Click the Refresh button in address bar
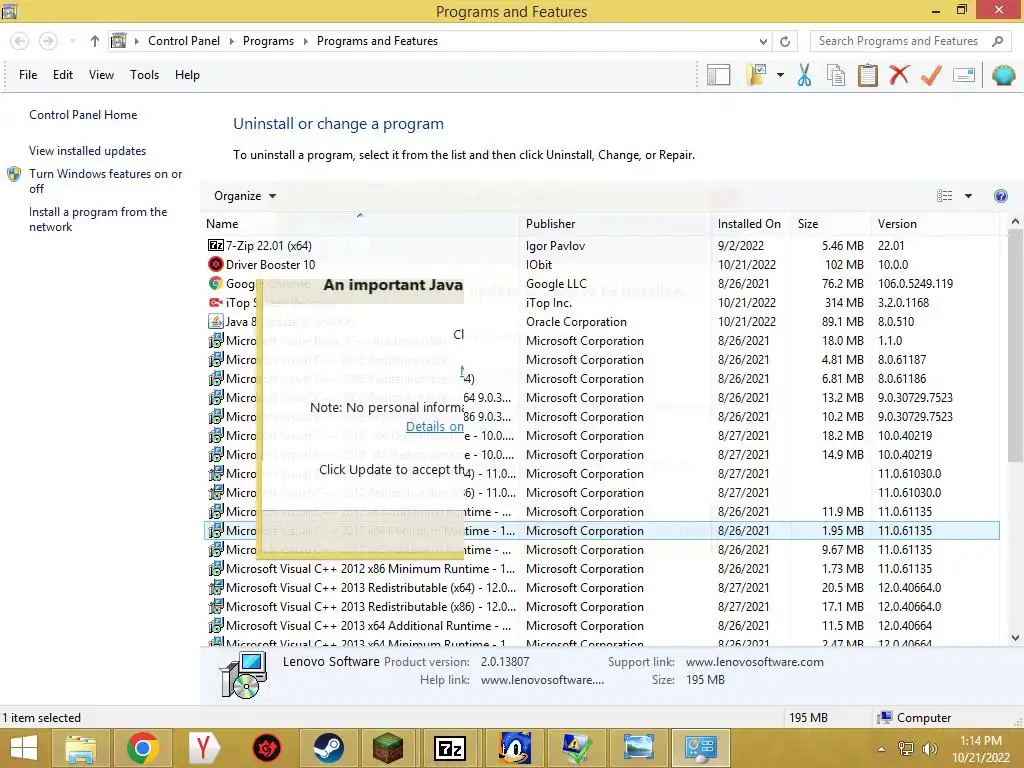The height and width of the screenshot is (768, 1024). coord(785,41)
